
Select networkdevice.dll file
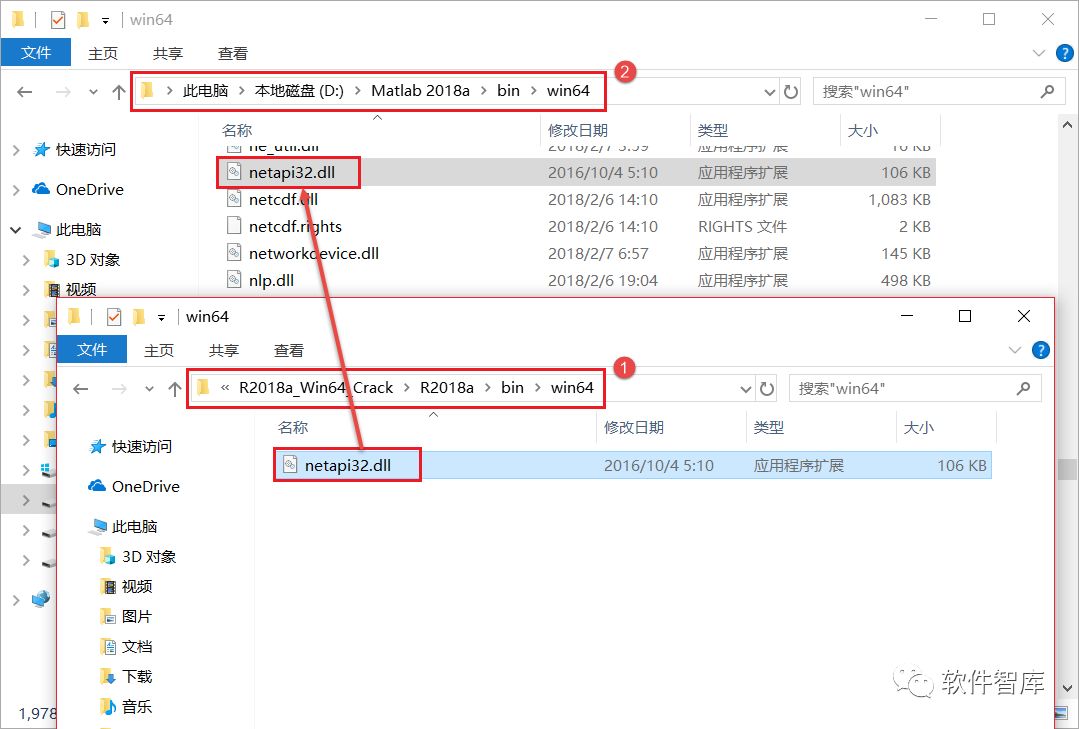(x=314, y=253)
